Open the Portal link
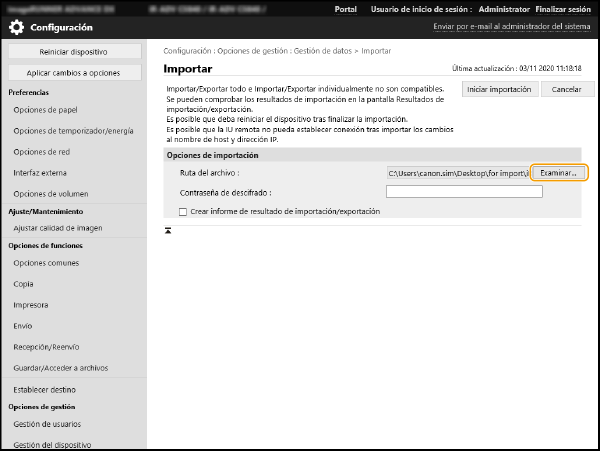The image size is (600, 451). tap(345, 8)
